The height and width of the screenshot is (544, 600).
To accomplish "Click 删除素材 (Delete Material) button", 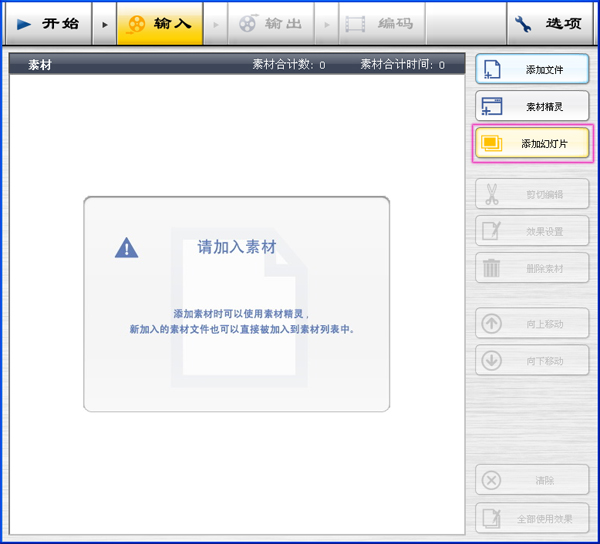I will [532, 268].
